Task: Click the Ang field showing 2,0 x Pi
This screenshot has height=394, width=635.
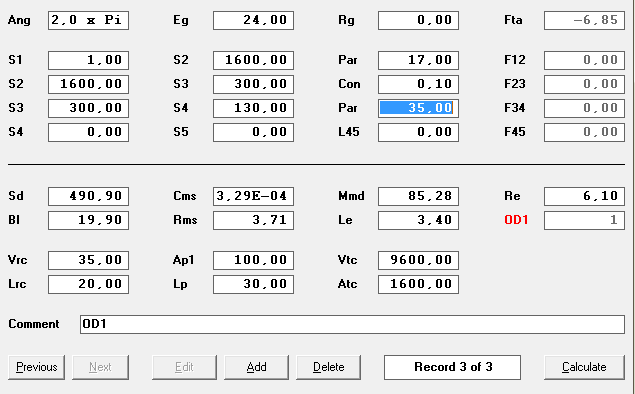Action: [x=88, y=20]
